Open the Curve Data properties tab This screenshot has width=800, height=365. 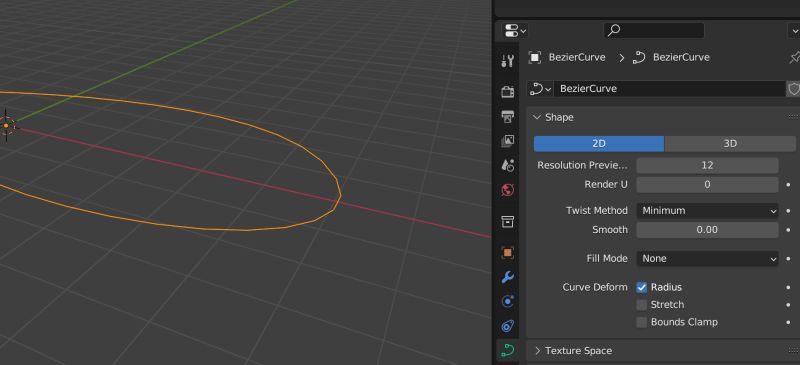point(507,350)
